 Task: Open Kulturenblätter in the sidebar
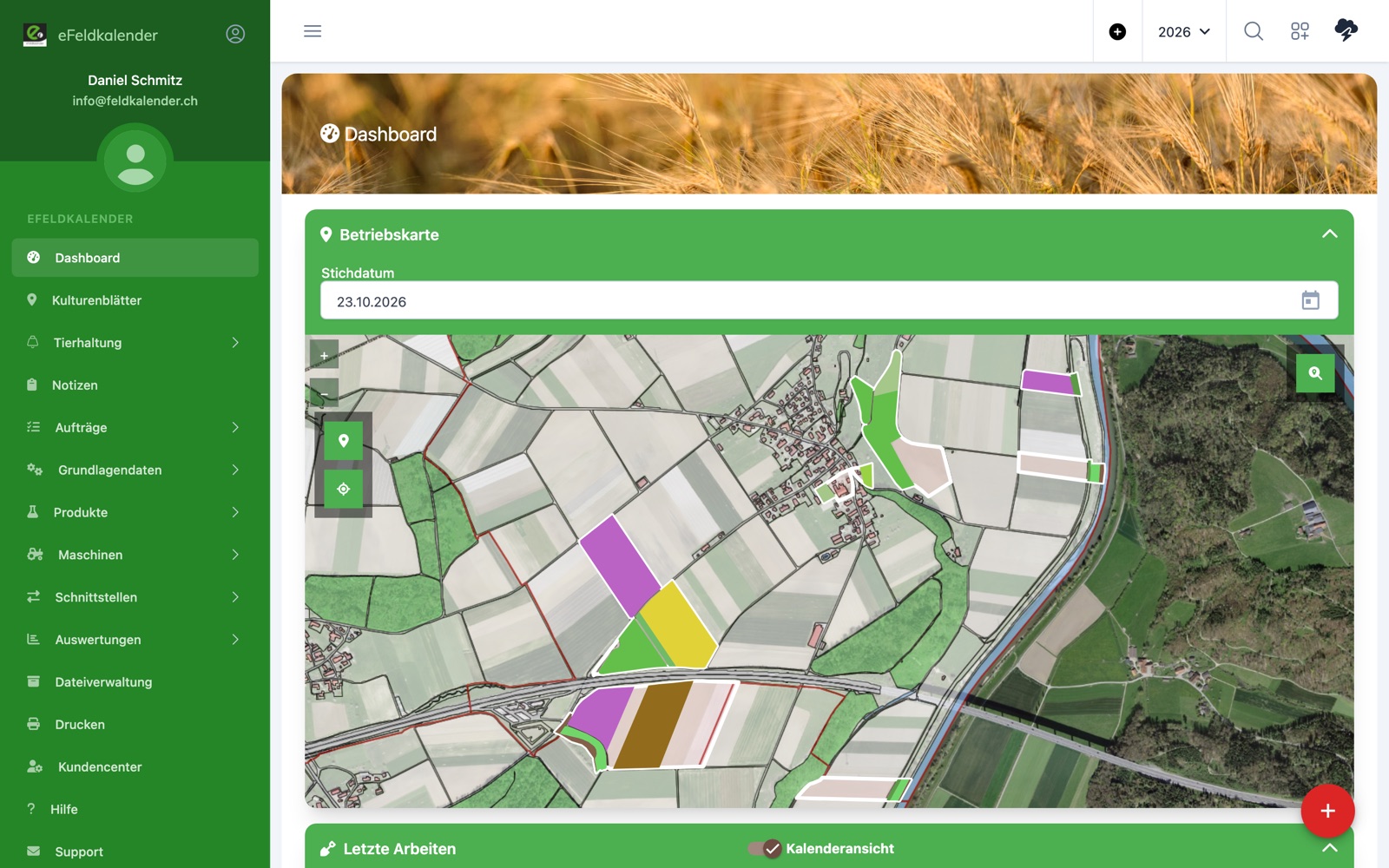point(135,300)
